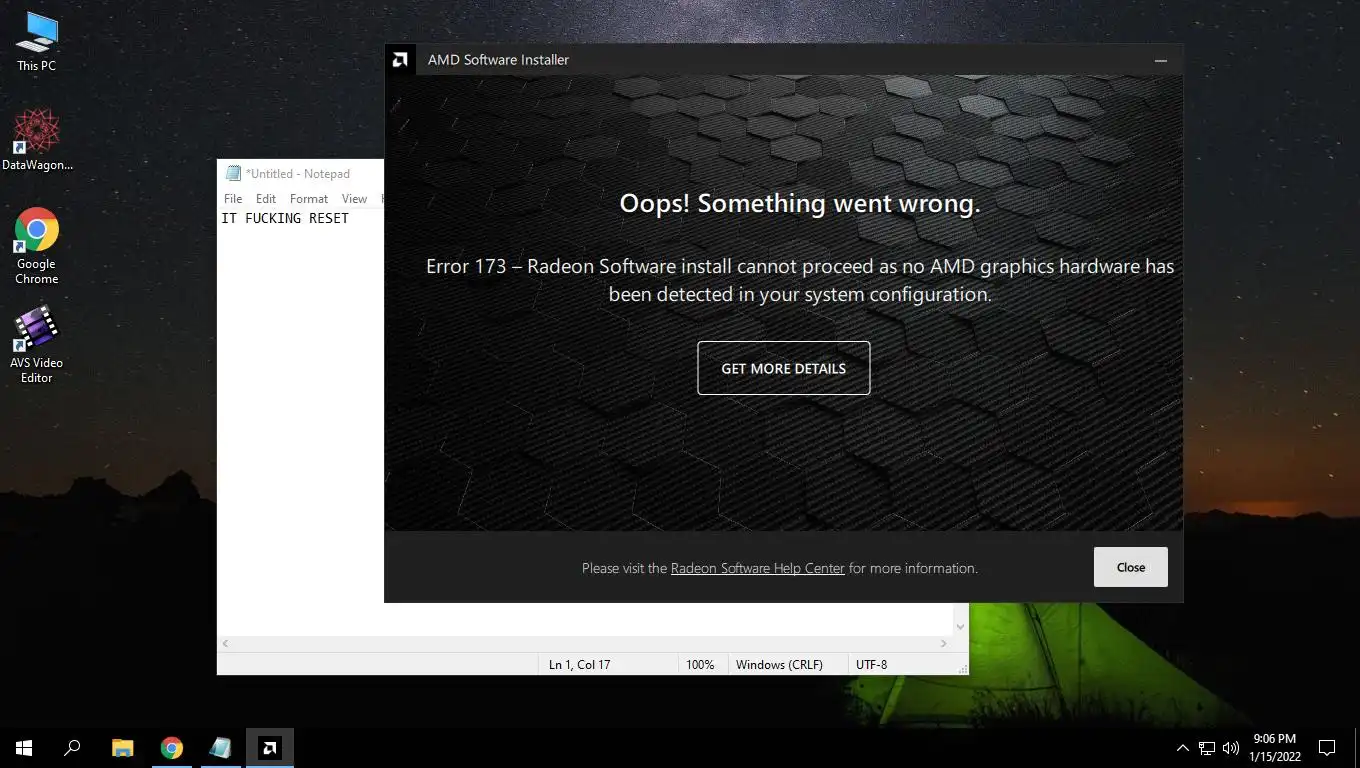Screen dimensions: 1360x768
Task: Click Ln 1, Col 17 in status bar
Action: click(579, 664)
